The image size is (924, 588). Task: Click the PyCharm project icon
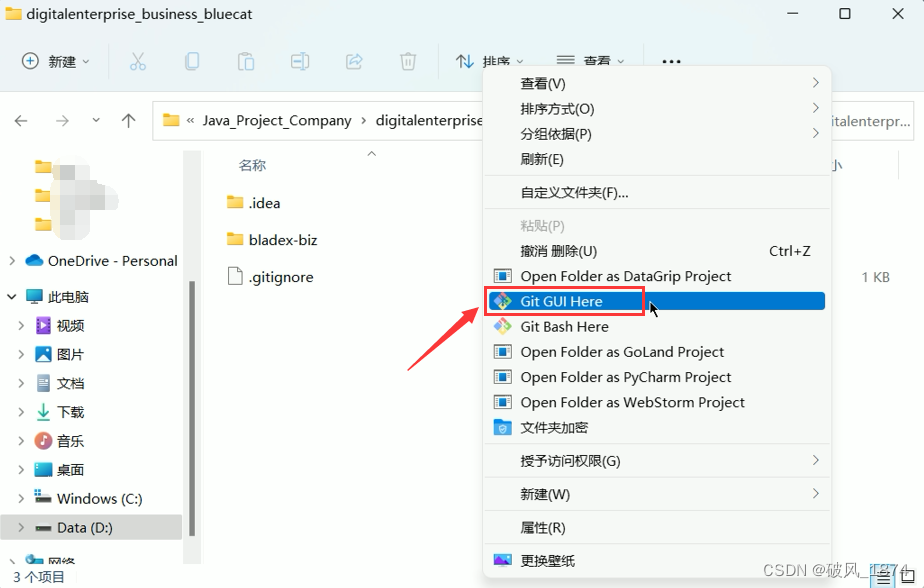[503, 377]
